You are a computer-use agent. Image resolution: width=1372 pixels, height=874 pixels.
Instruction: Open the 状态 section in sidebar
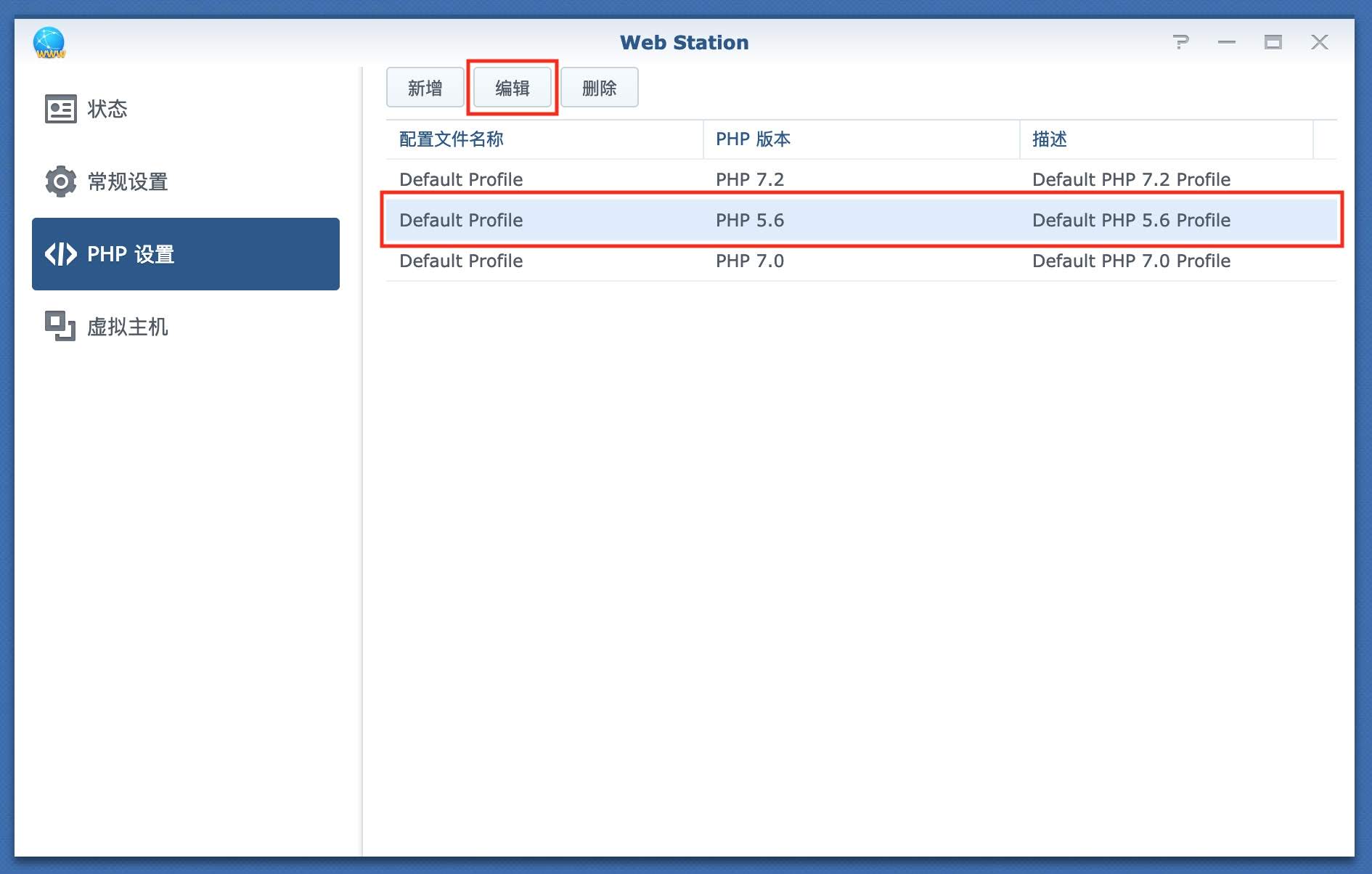(x=186, y=109)
